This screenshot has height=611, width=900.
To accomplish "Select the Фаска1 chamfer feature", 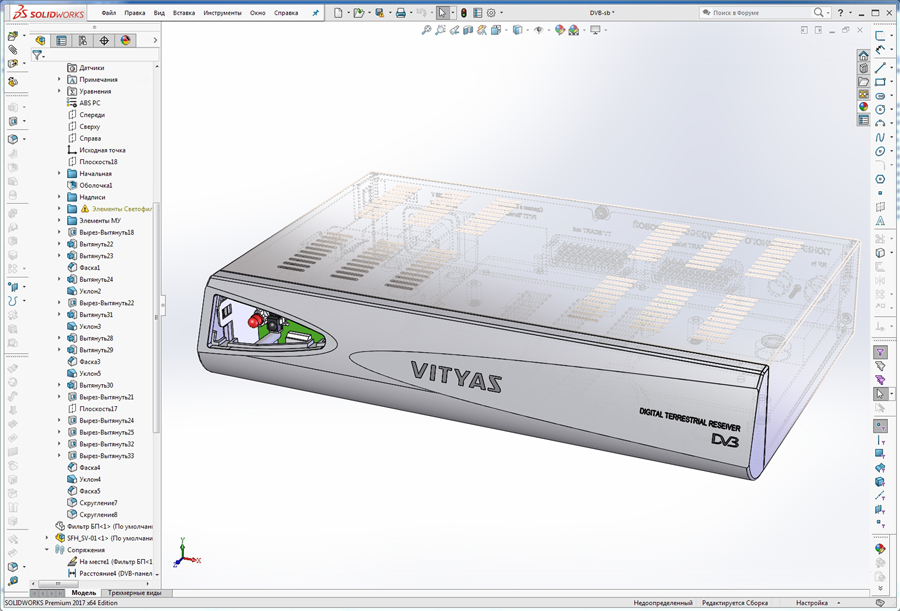I will (x=84, y=267).
